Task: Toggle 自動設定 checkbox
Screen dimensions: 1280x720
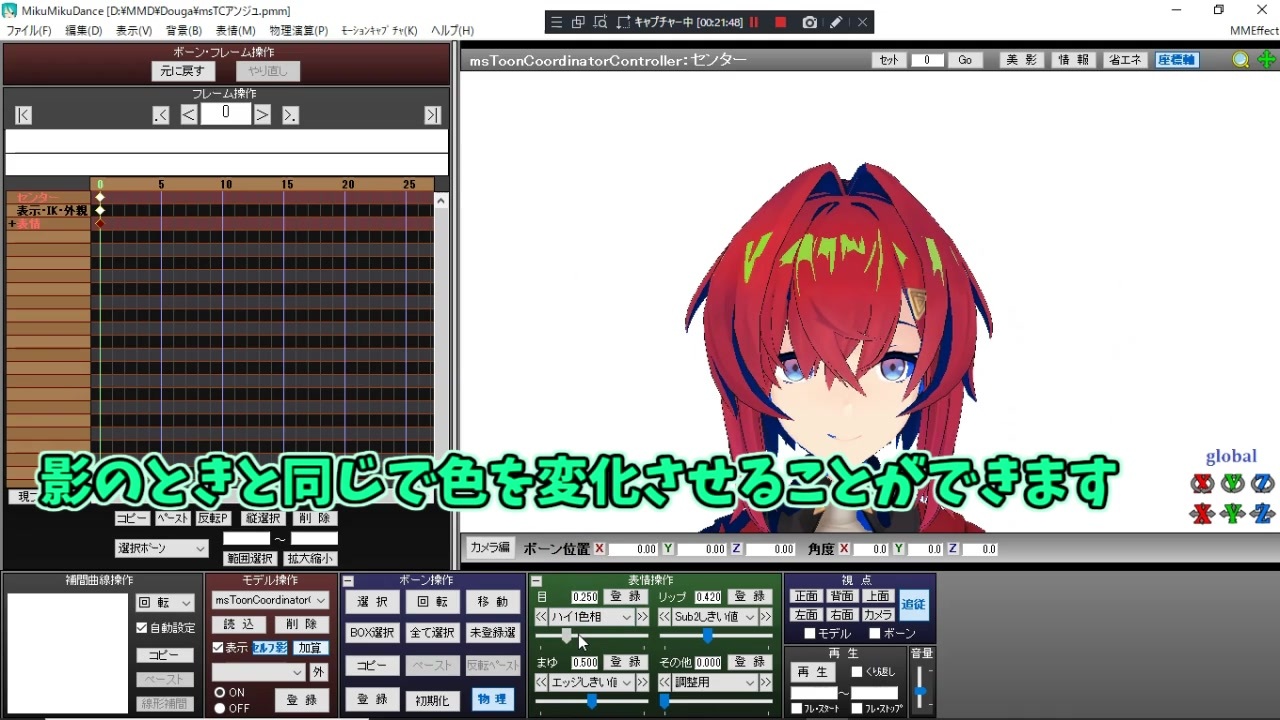Action: [x=142, y=628]
